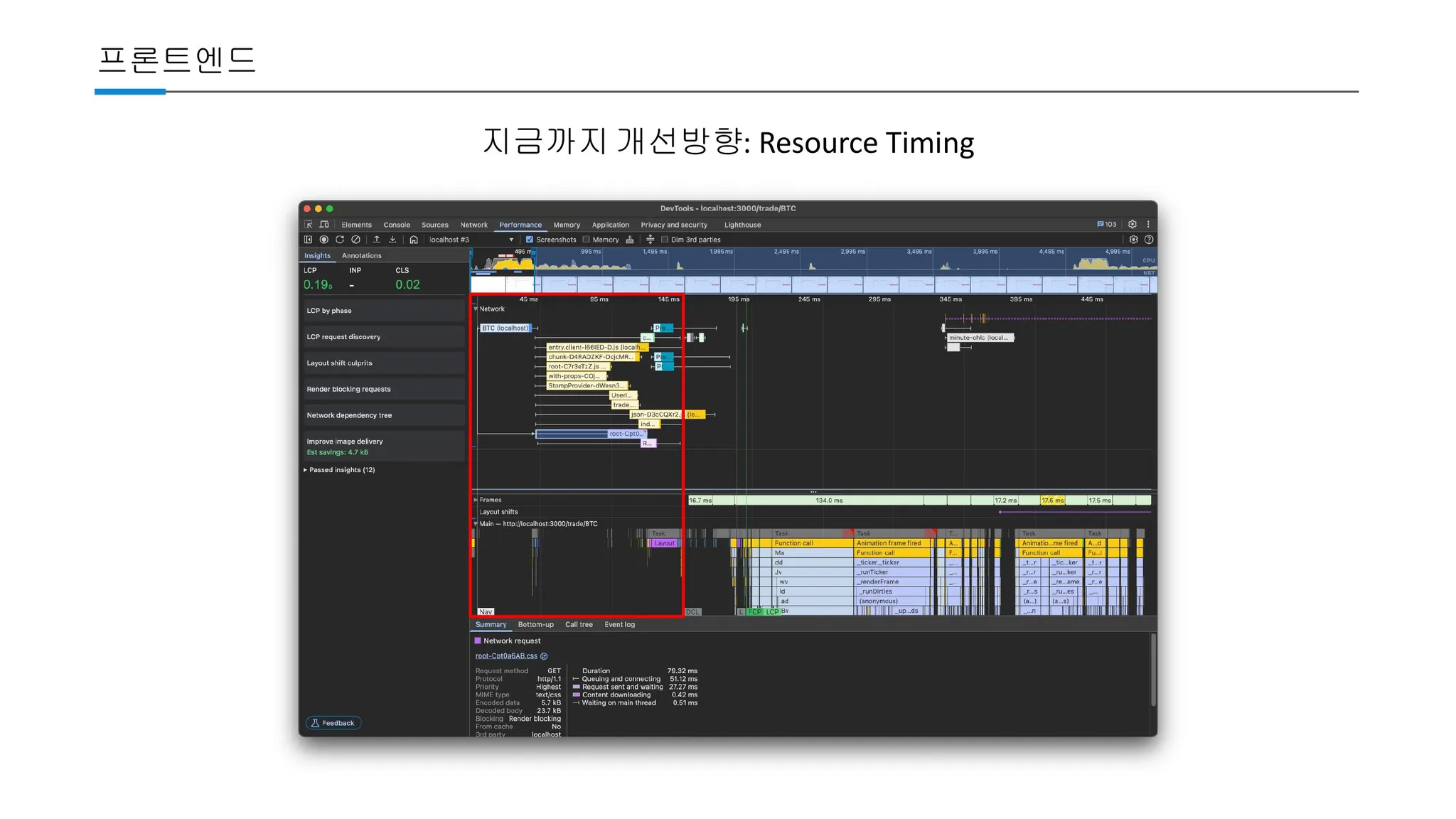
Task: Click the 134.0 ms frame bar
Action: point(829,500)
